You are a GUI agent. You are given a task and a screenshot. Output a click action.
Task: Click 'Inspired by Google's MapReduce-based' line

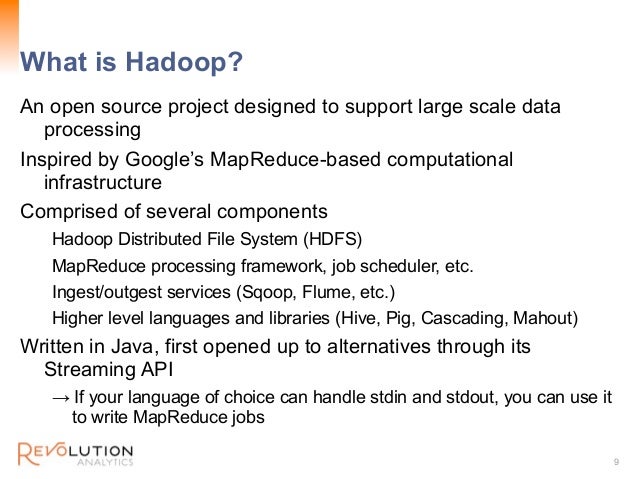267,160
